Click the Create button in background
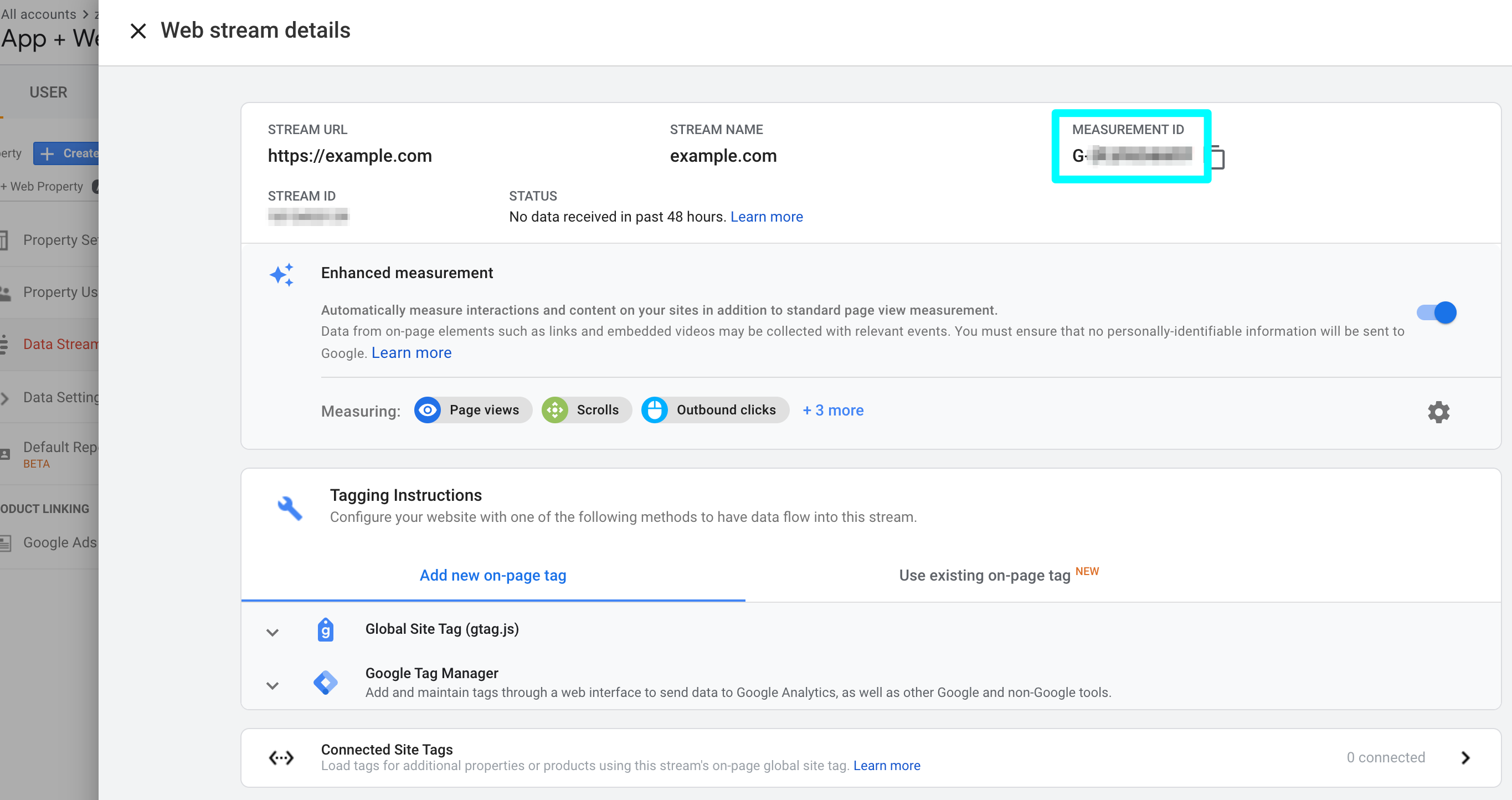 point(66,153)
